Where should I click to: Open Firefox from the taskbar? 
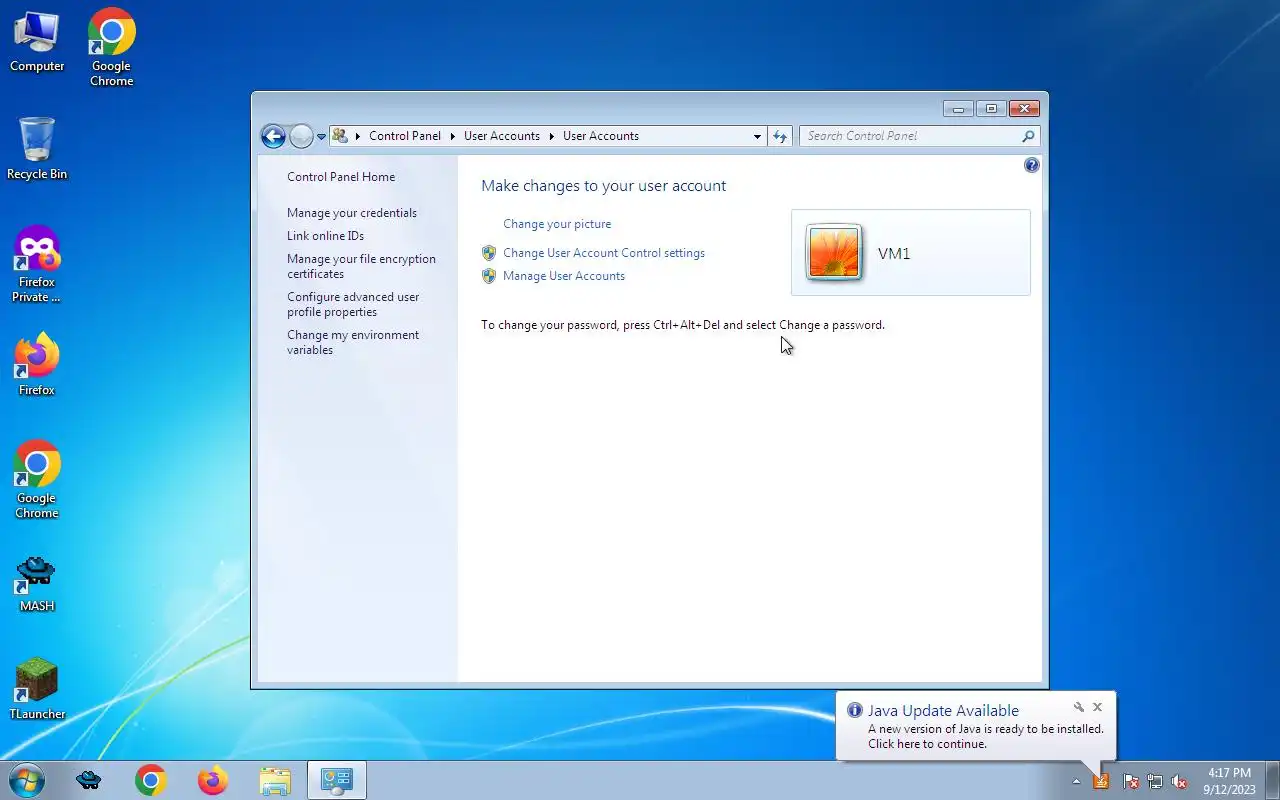pyautogui.click(x=212, y=780)
